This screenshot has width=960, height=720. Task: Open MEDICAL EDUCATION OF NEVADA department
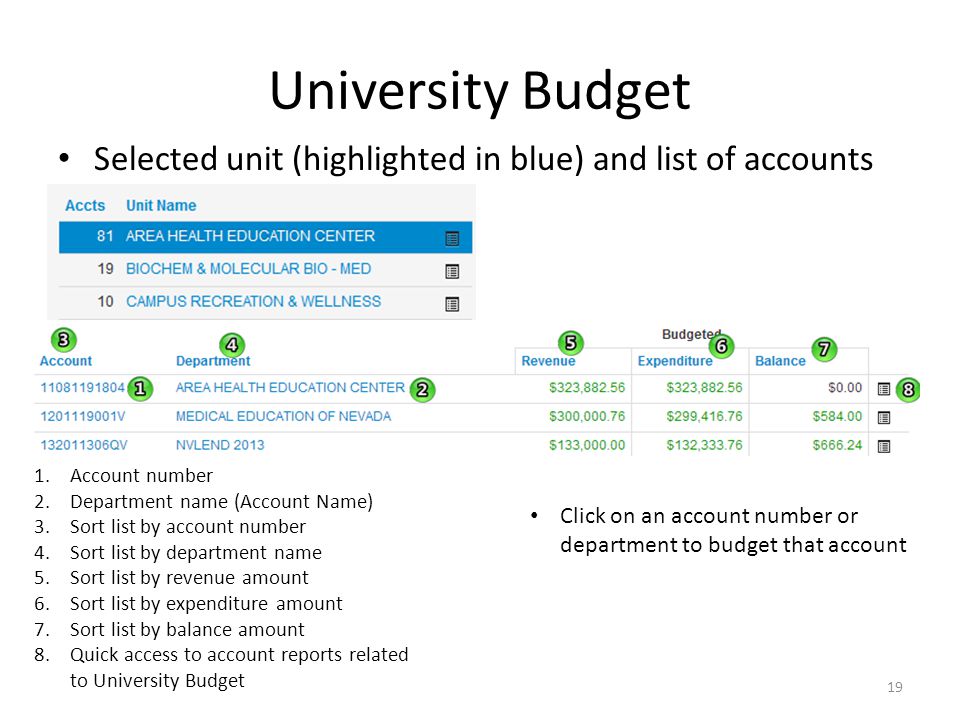point(283,416)
